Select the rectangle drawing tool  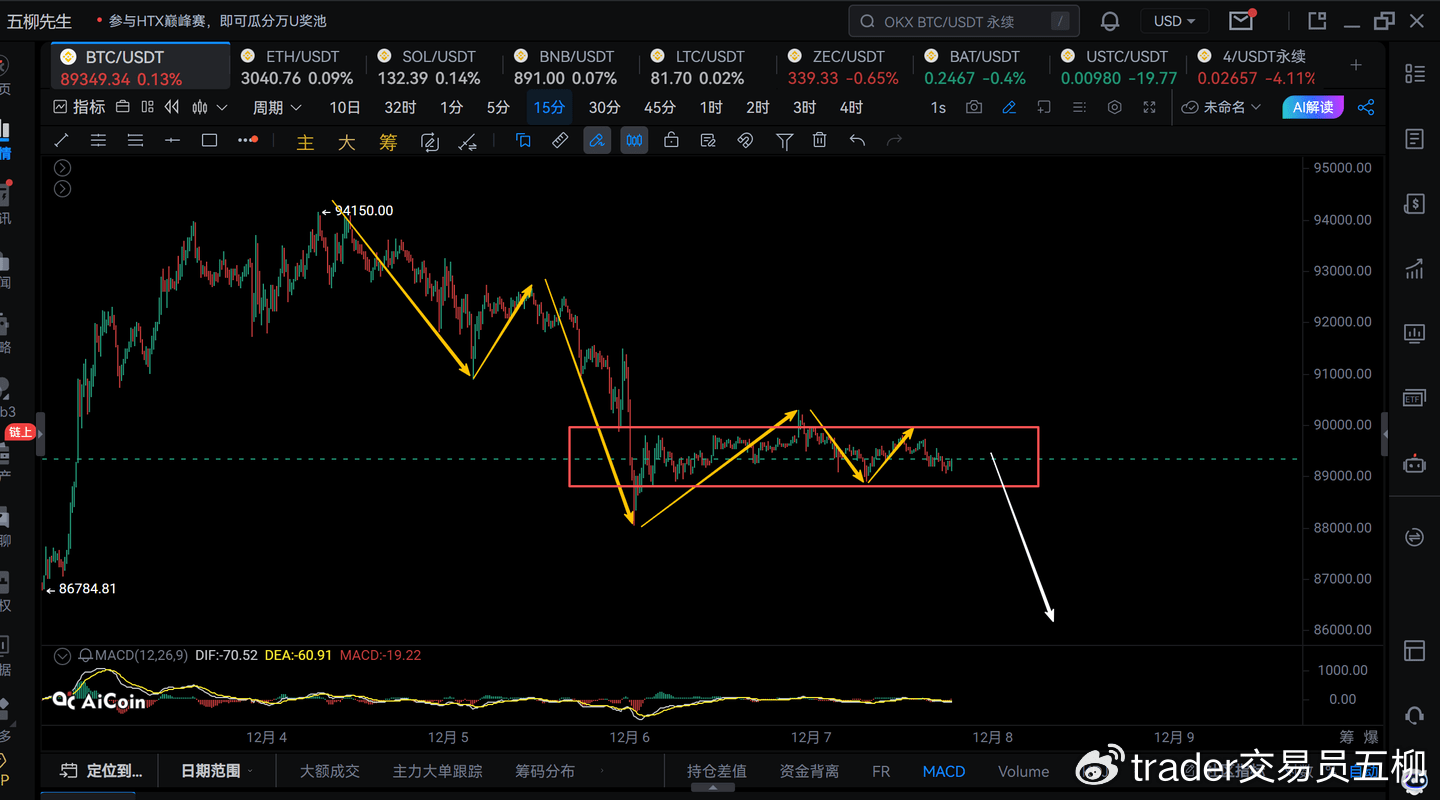(209, 141)
